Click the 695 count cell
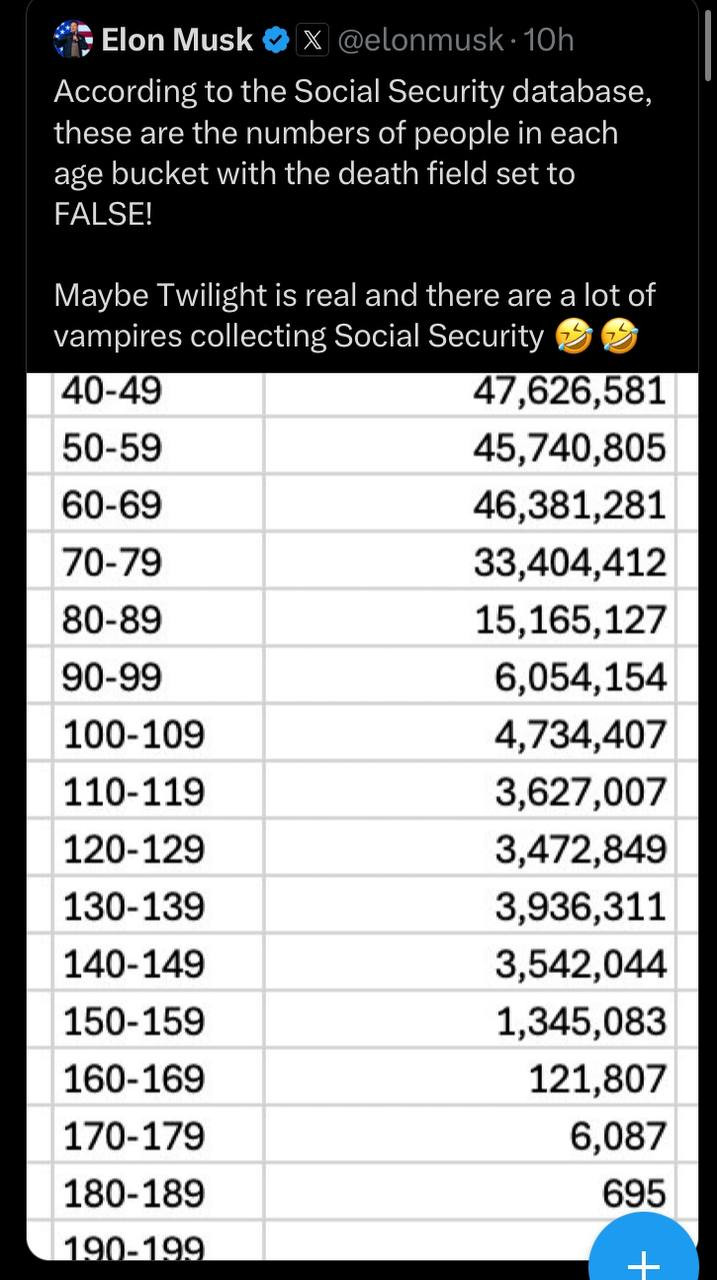The height and width of the screenshot is (1280, 717). pos(634,1193)
